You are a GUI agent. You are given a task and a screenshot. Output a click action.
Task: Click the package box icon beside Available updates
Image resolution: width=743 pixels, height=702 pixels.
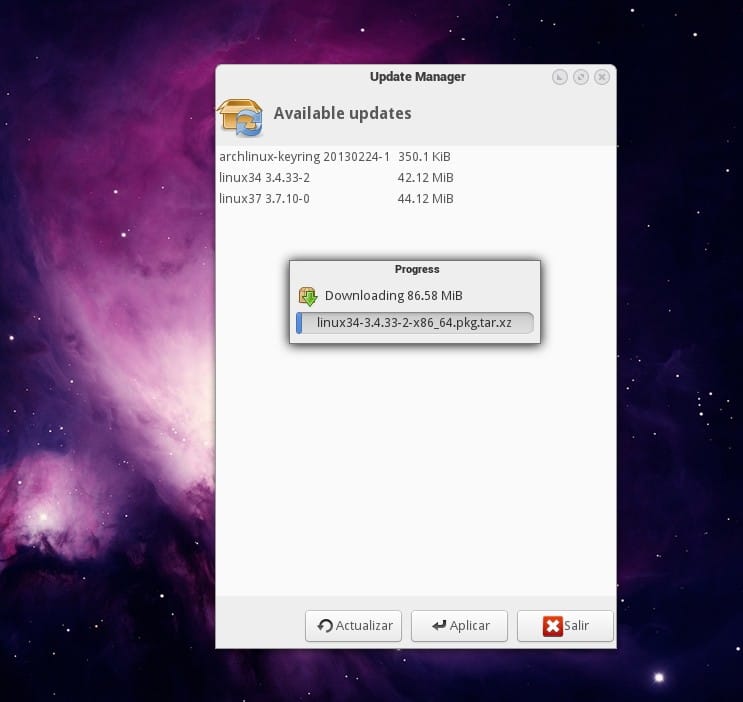tap(241, 117)
